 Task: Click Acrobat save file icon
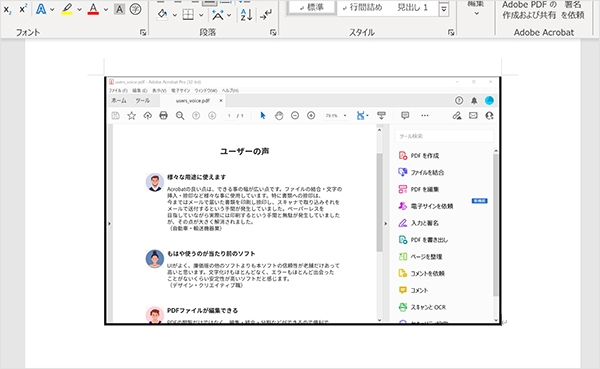coord(115,115)
